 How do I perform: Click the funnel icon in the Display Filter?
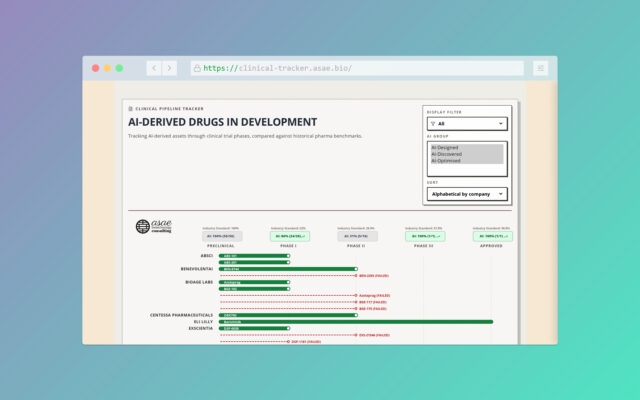pyautogui.click(x=433, y=124)
